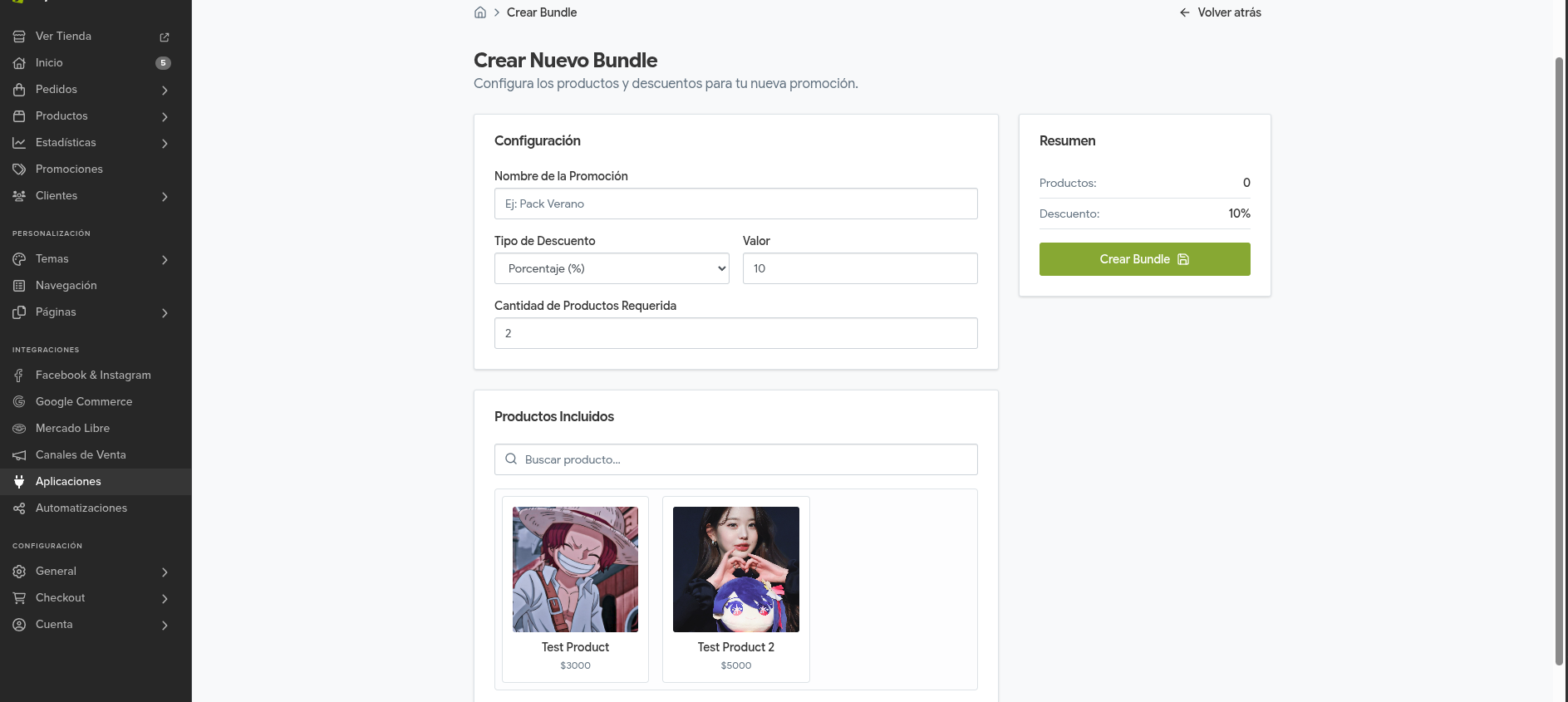Open the Google Commerce integration icon
The height and width of the screenshot is (702, 1568).
point(18,401)
